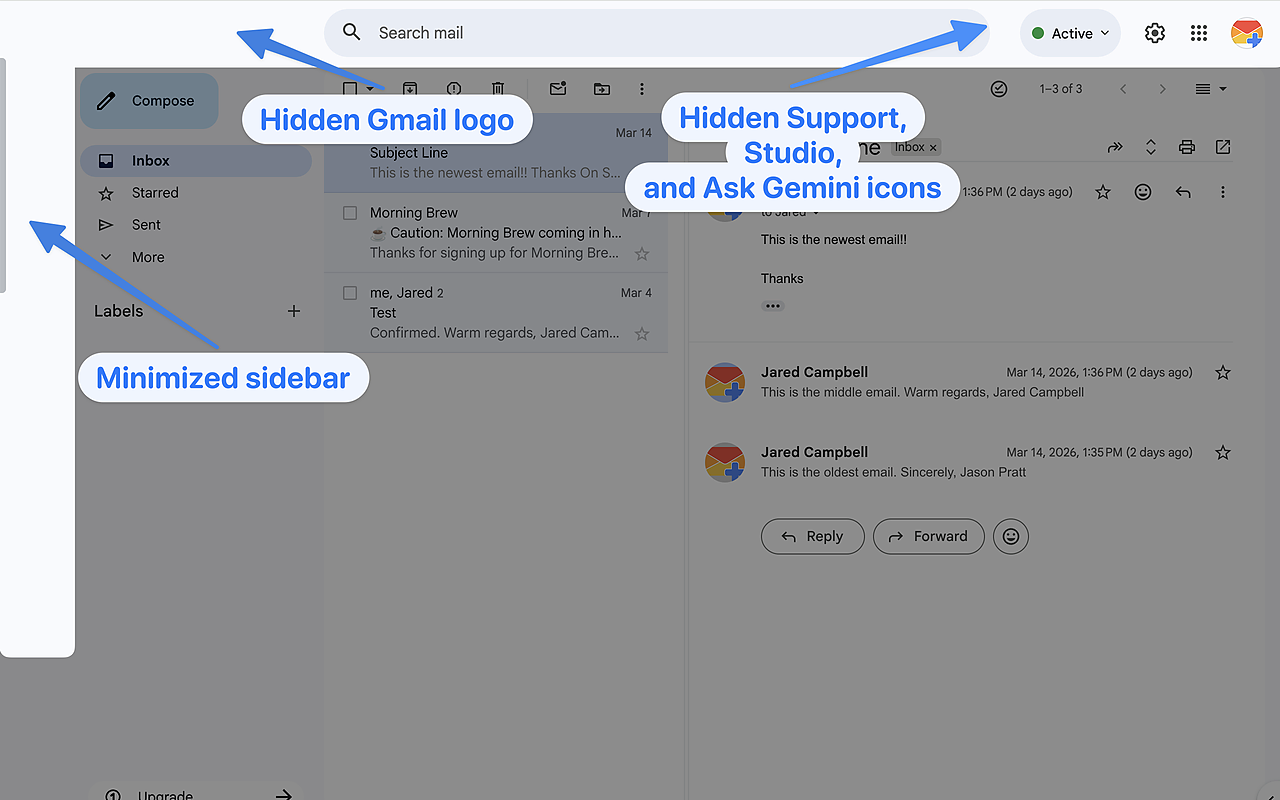1280x800 pixels.
Task: Expand all messages with the double-arrow icon
Action: click(1150, 146)
